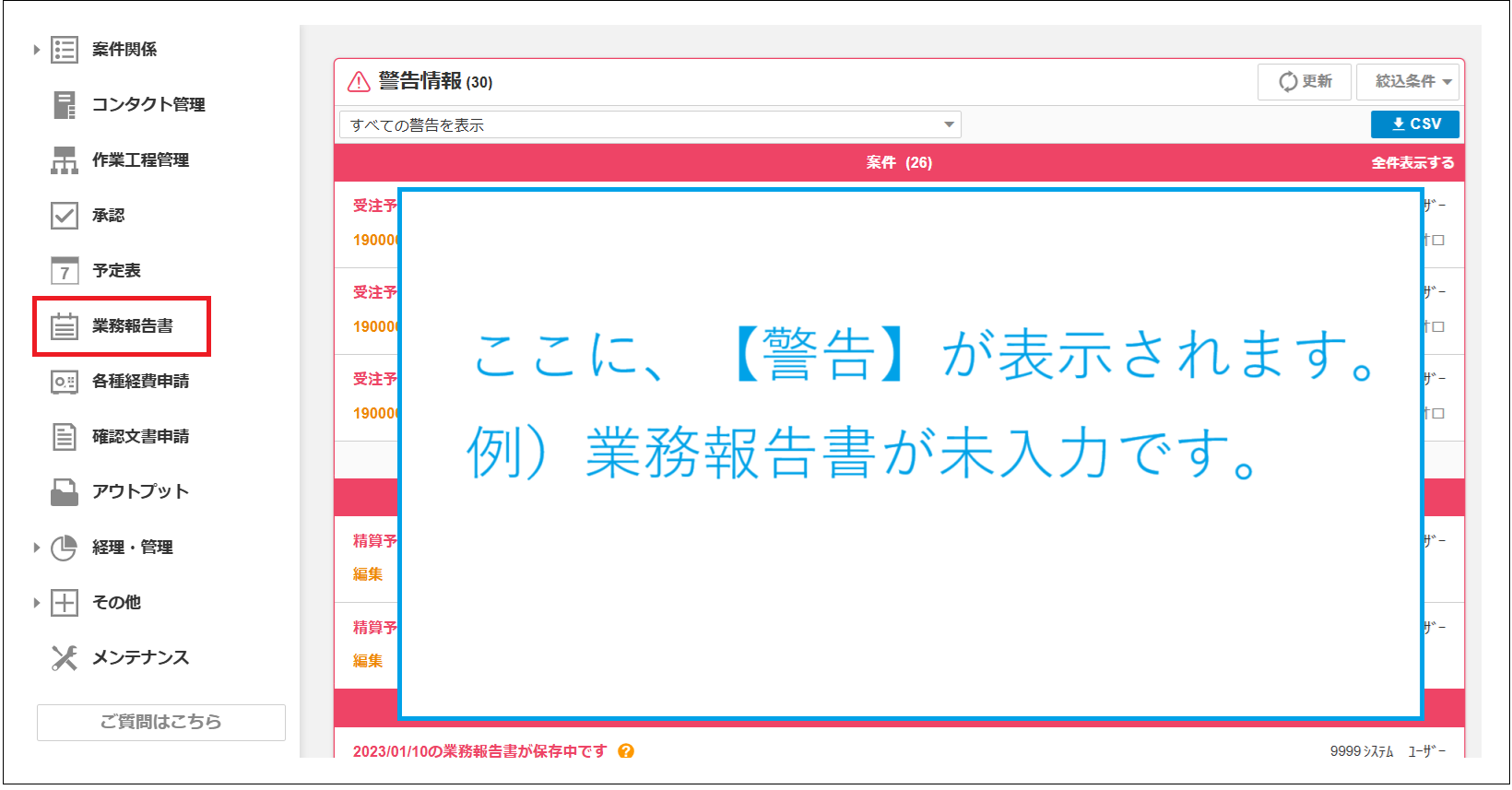Click the 作業工程管理 hierarchy icon
The width and height of the screenshot is (1512, 790).
[65, 160]
